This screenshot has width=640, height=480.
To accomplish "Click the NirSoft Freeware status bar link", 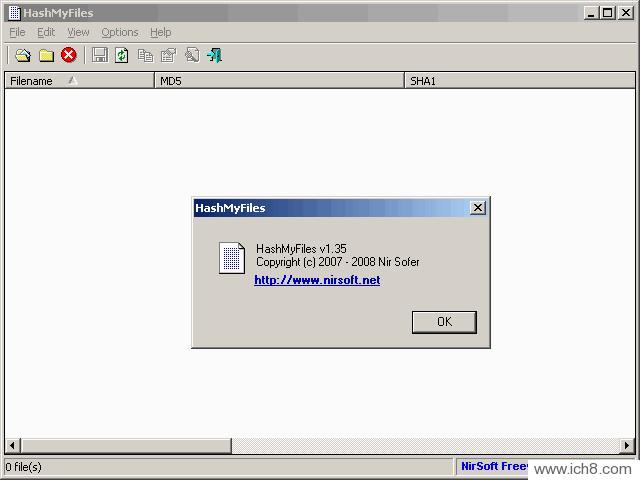I will coord(494,466).
